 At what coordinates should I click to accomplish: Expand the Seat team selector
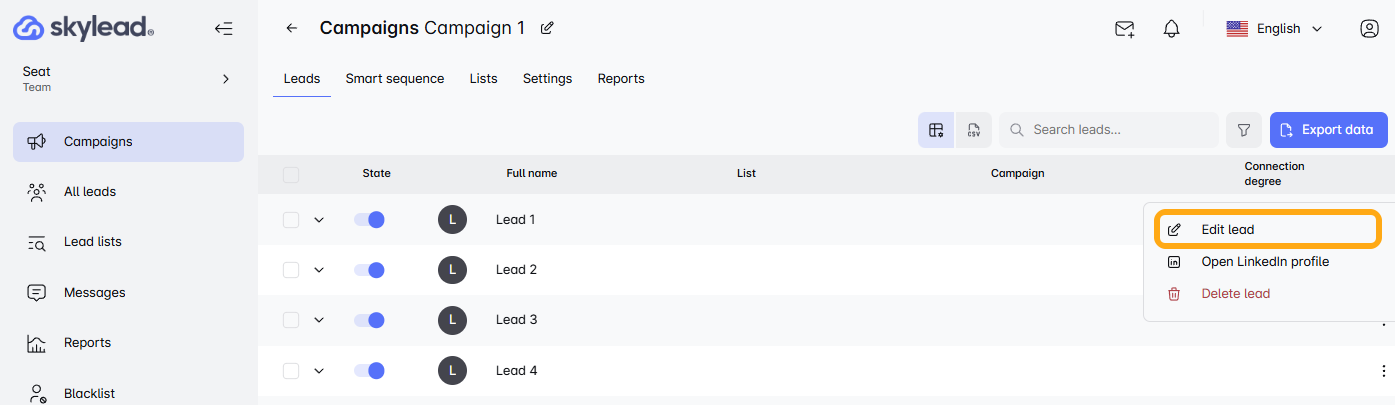pyautogui.click(x=226, y=79)
